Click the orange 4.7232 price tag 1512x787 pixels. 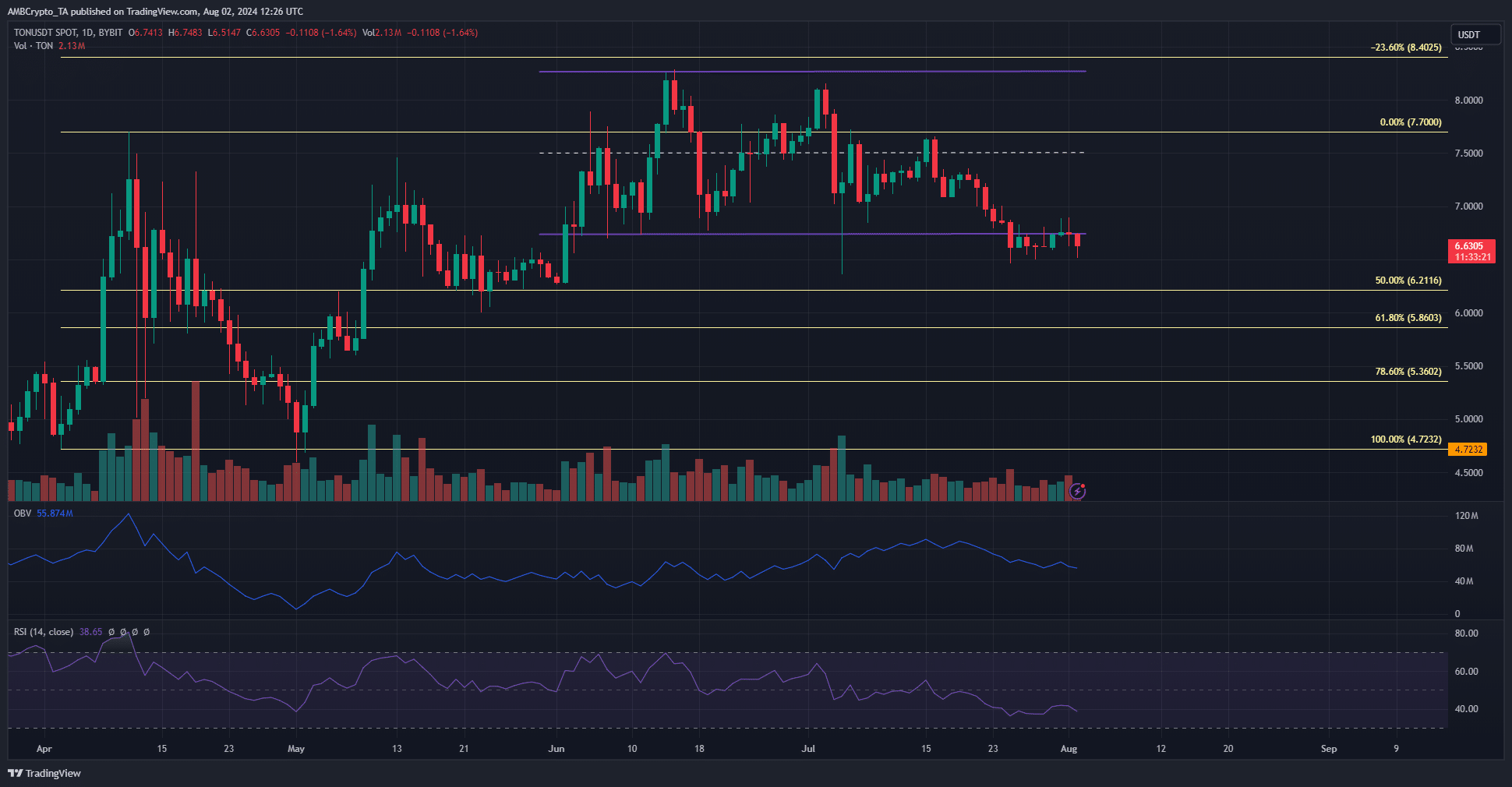pos(1468,450)
